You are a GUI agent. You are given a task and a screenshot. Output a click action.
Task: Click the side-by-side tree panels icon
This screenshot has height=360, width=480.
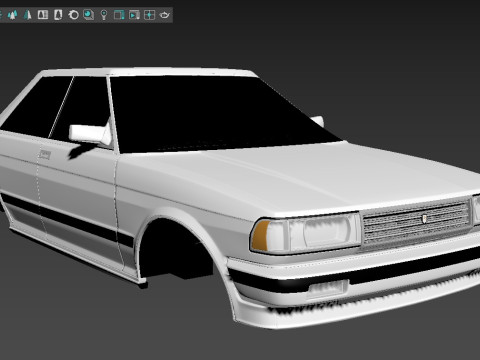43,15
